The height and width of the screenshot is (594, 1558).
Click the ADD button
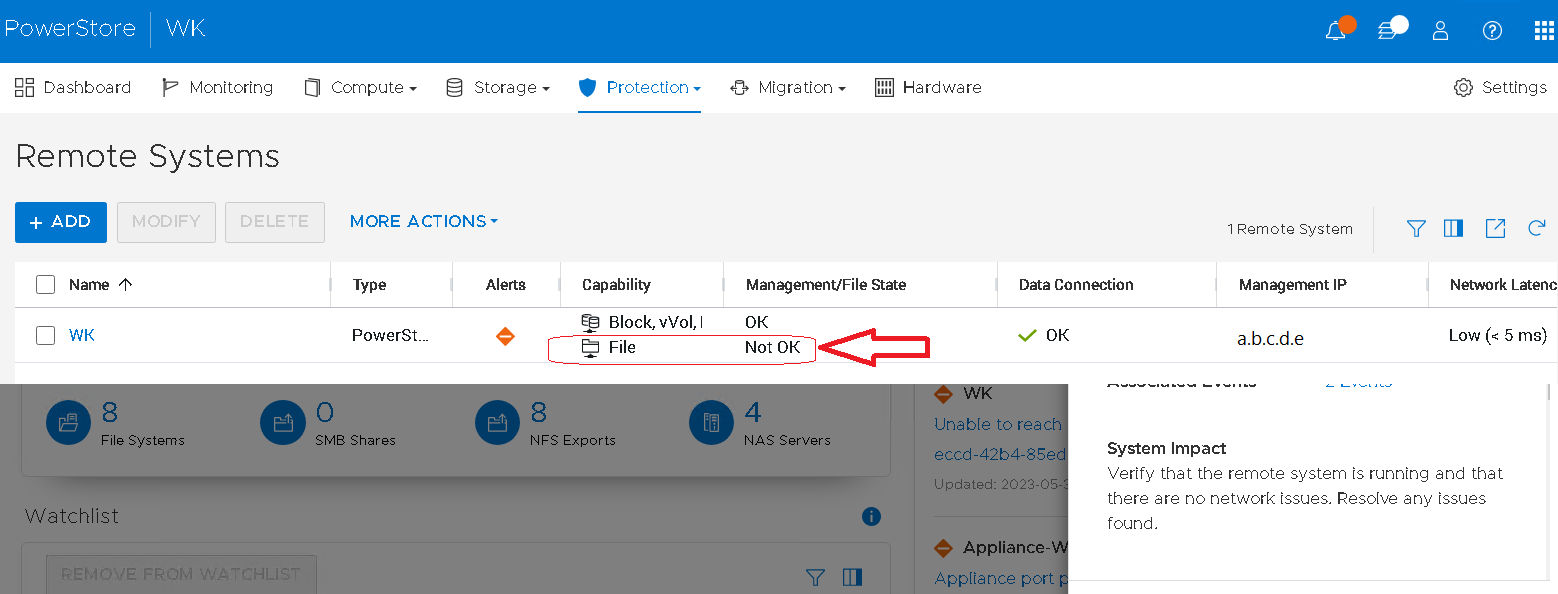tap(60, 221)
